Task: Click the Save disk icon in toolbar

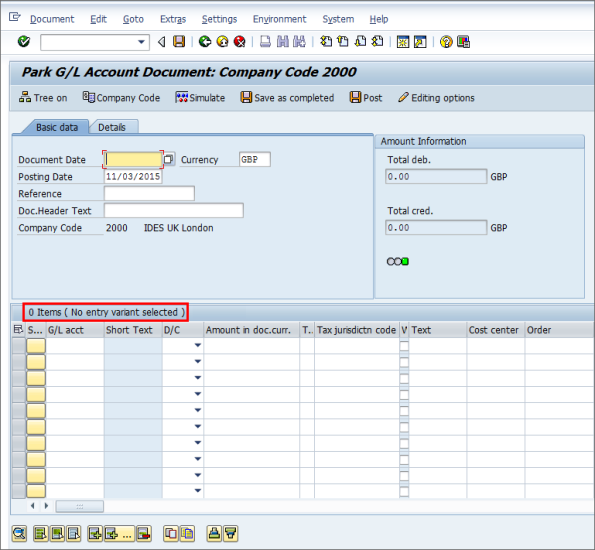Action: tap(179, 41)
